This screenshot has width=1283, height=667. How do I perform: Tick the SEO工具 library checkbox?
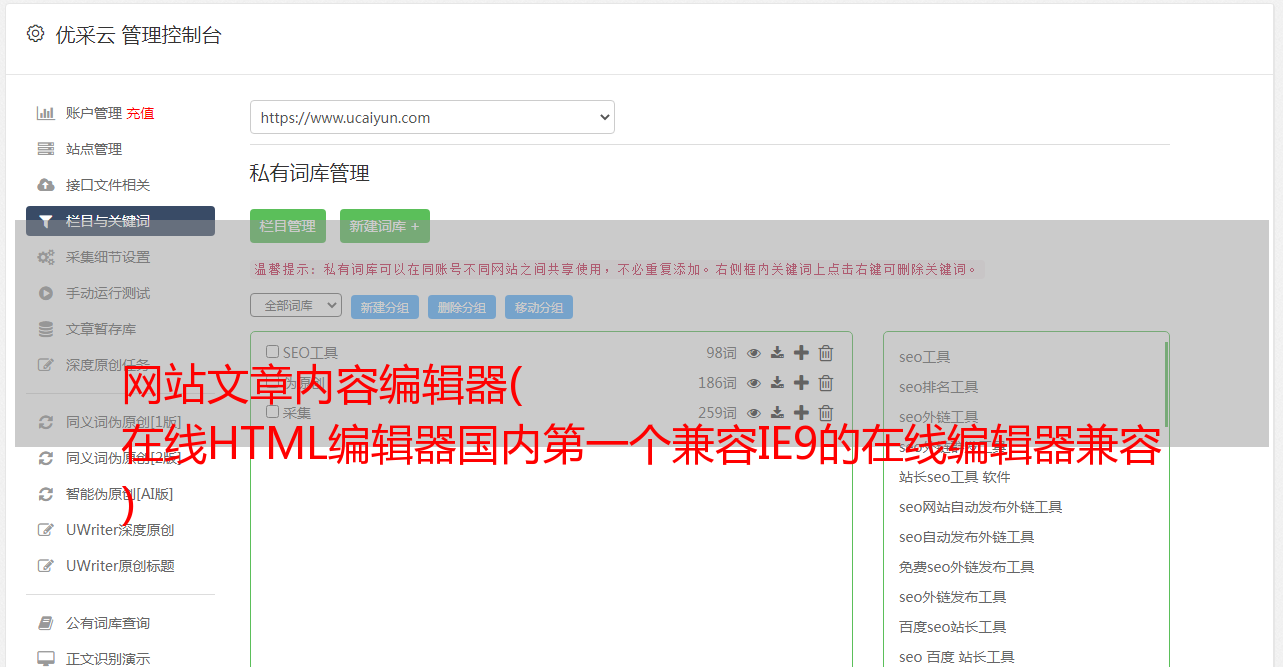click(x=272, y=352)
